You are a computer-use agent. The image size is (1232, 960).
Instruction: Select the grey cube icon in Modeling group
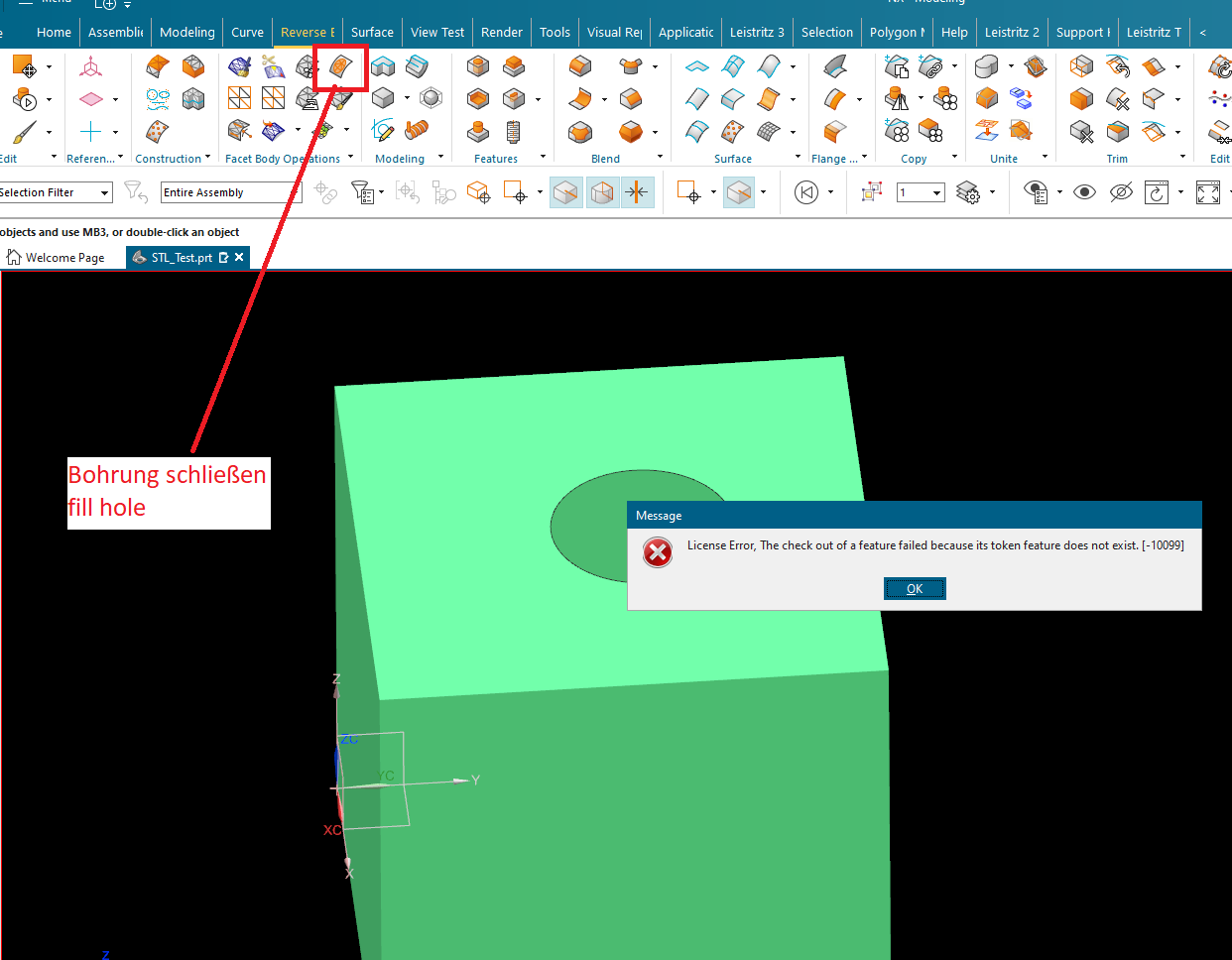(x=383, y=98)
